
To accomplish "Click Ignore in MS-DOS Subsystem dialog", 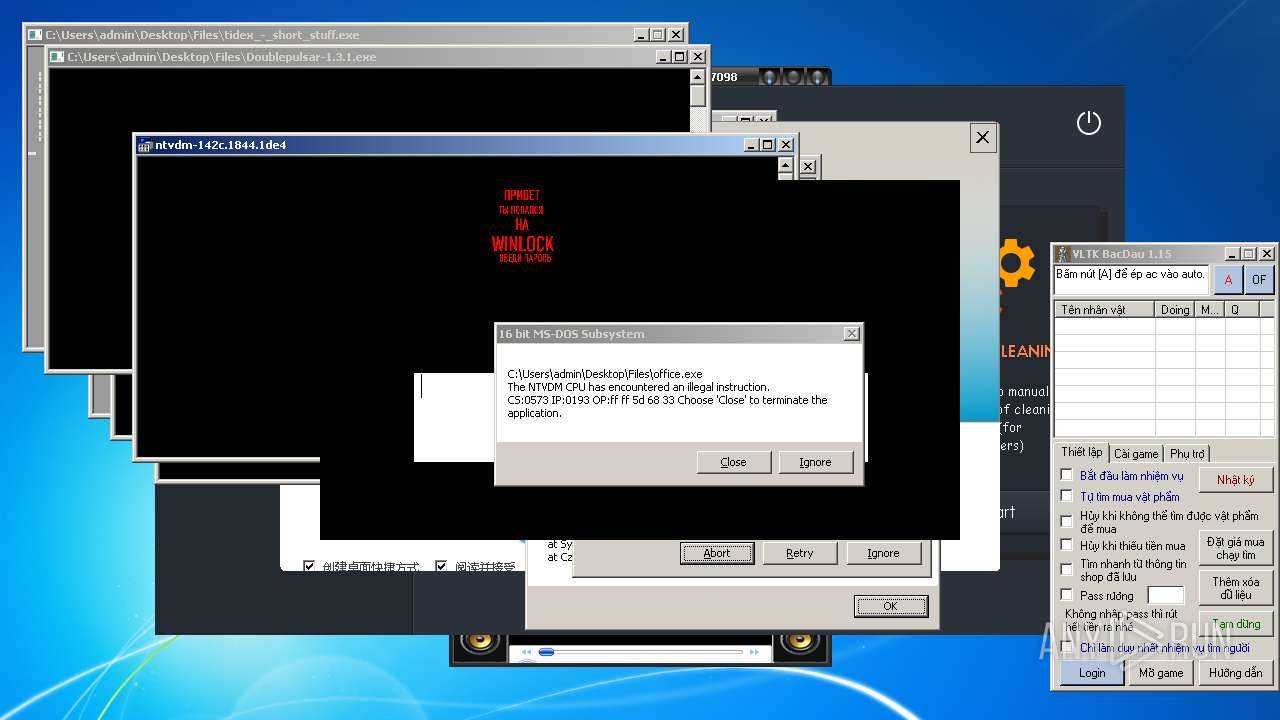I will coord(815,462).
